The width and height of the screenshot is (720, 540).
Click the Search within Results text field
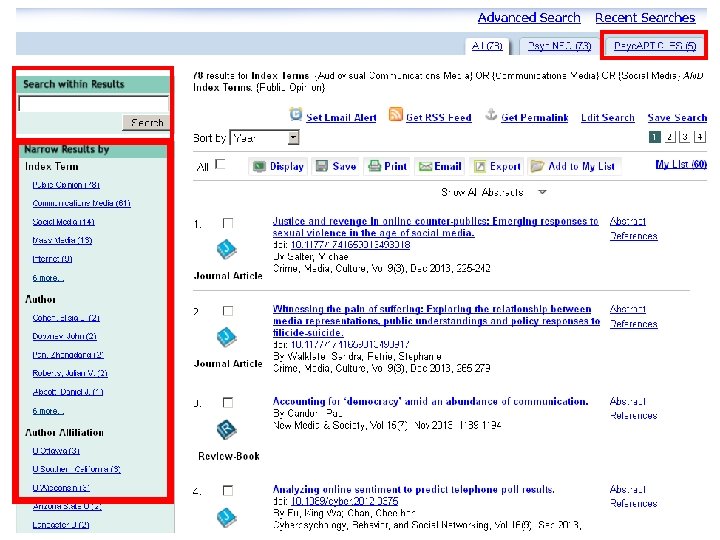[94, 103]
